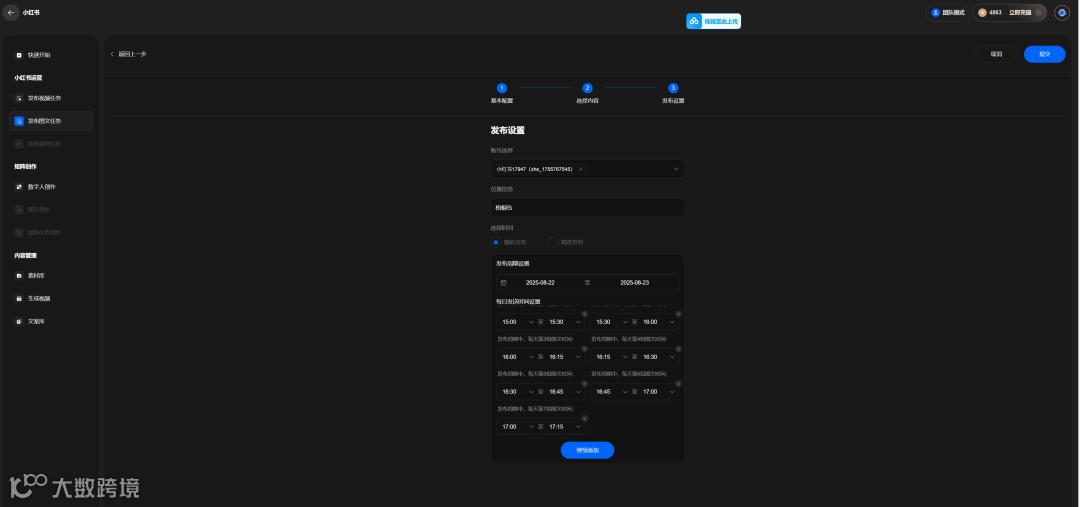
Task: Click the 立即充值 recharge button
Action: [1020, 12]
